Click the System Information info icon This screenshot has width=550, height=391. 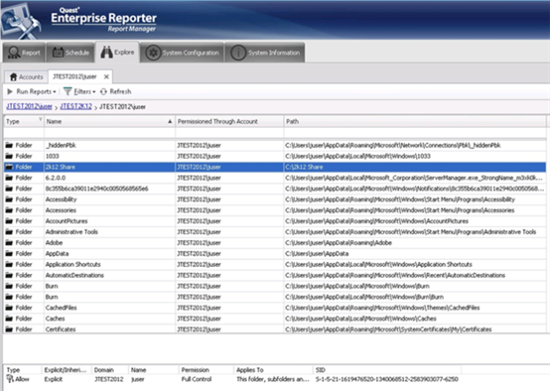[238, 53]
